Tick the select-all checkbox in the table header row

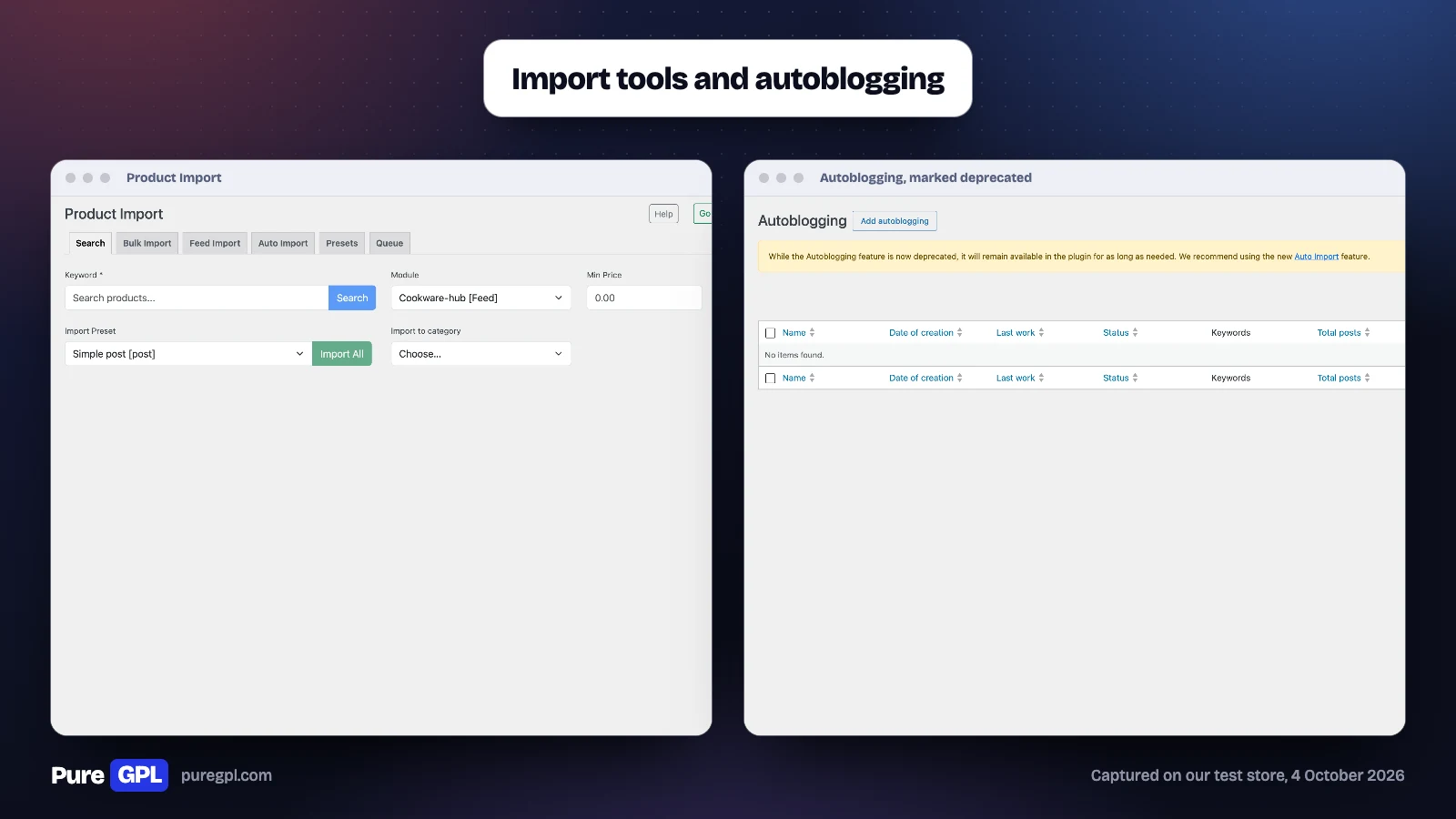771,333
